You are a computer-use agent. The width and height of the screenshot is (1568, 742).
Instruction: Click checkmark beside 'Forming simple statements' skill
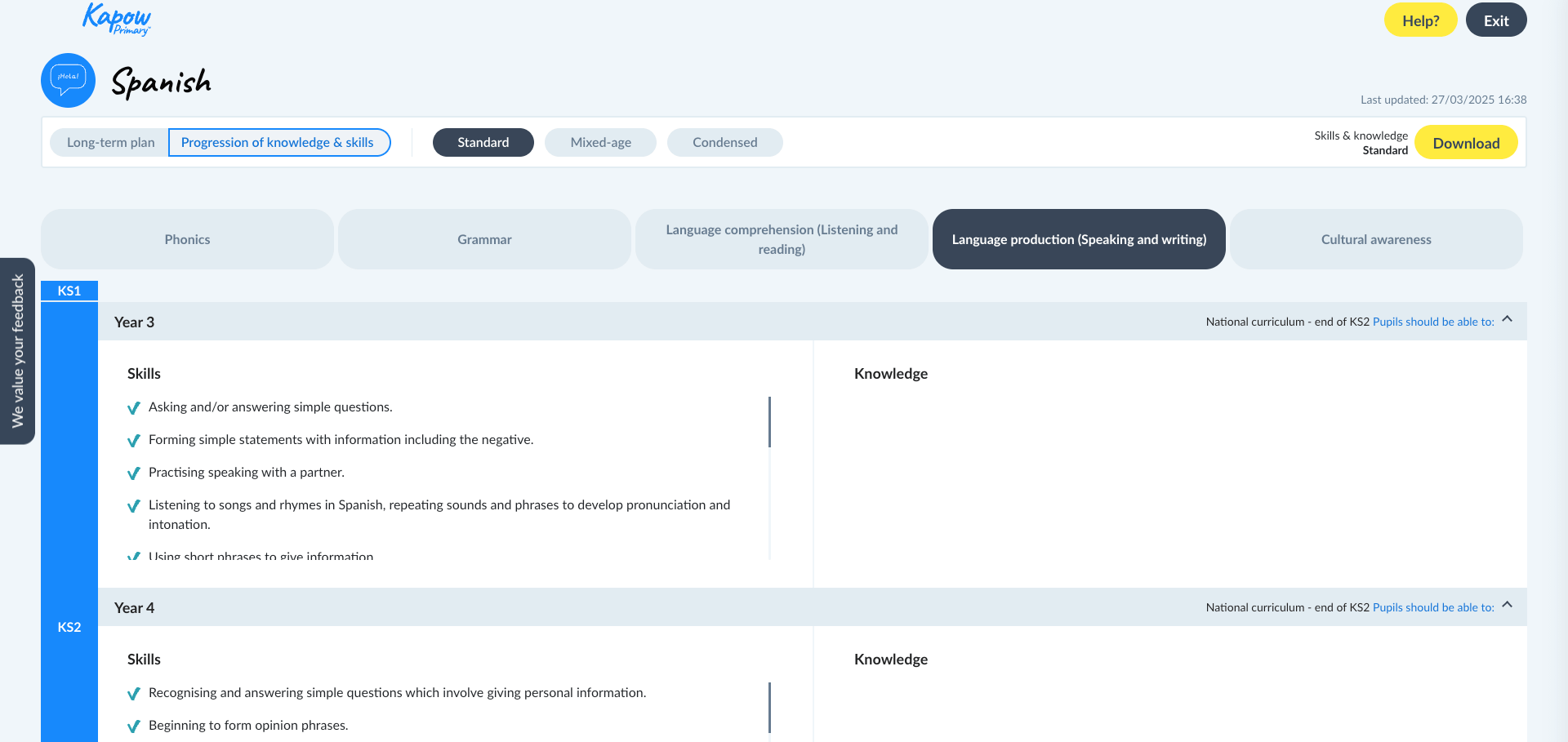point(134,441)
